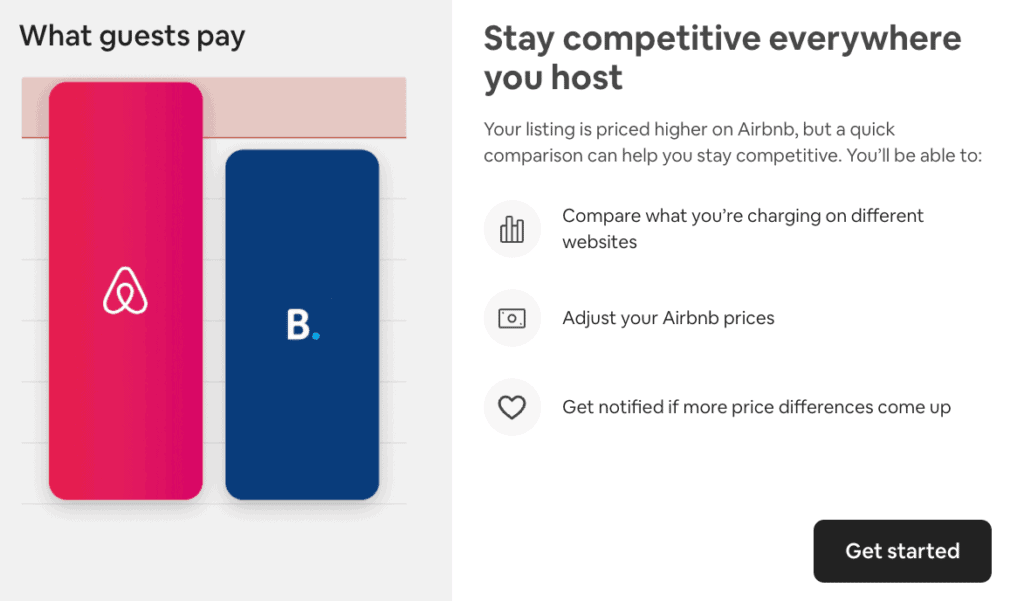The height and width of the screenshot is (601, 1024).
Task: Click the banknote price icon
Action: pos(512,318)
